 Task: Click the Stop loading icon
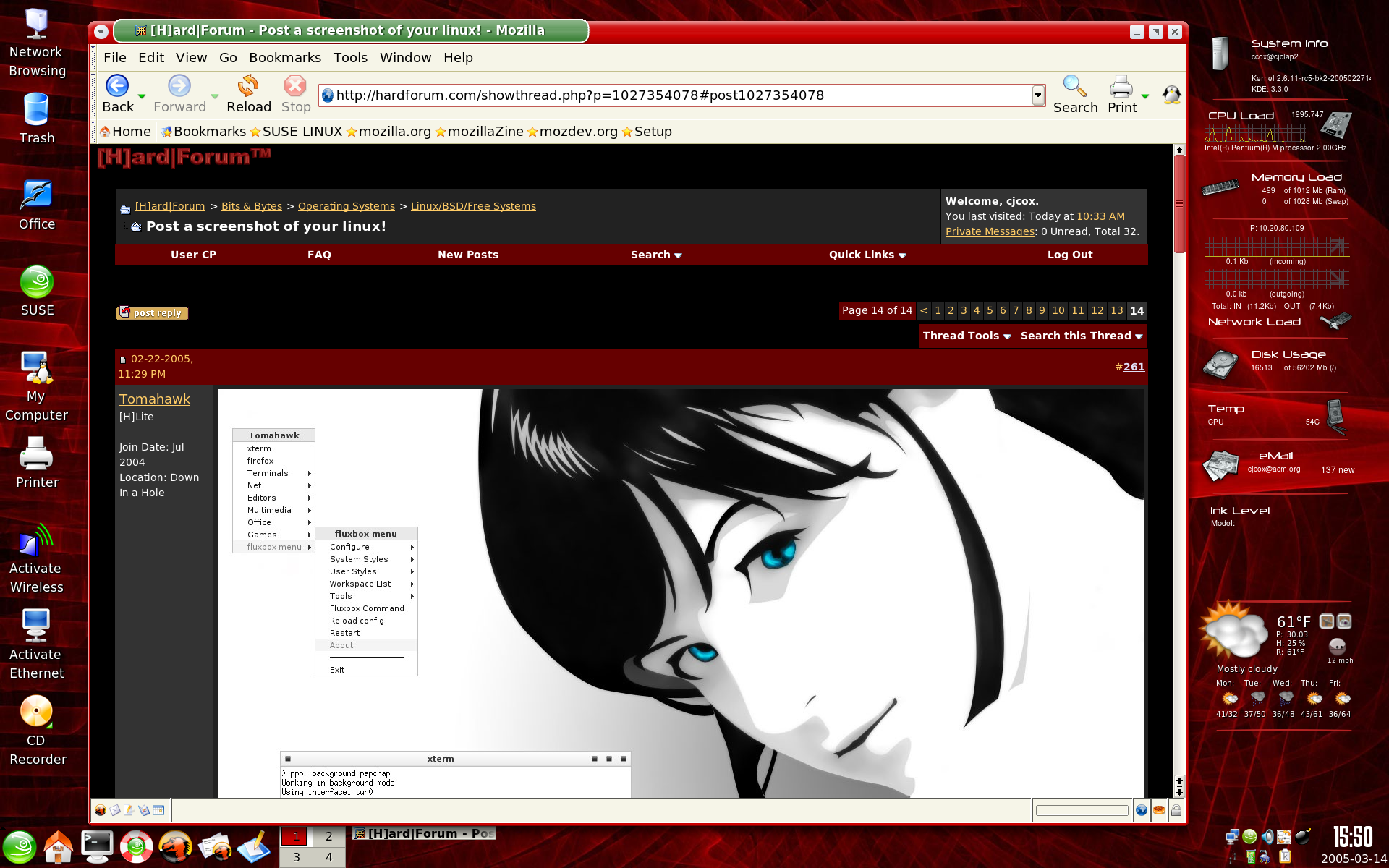pos(295,86)
